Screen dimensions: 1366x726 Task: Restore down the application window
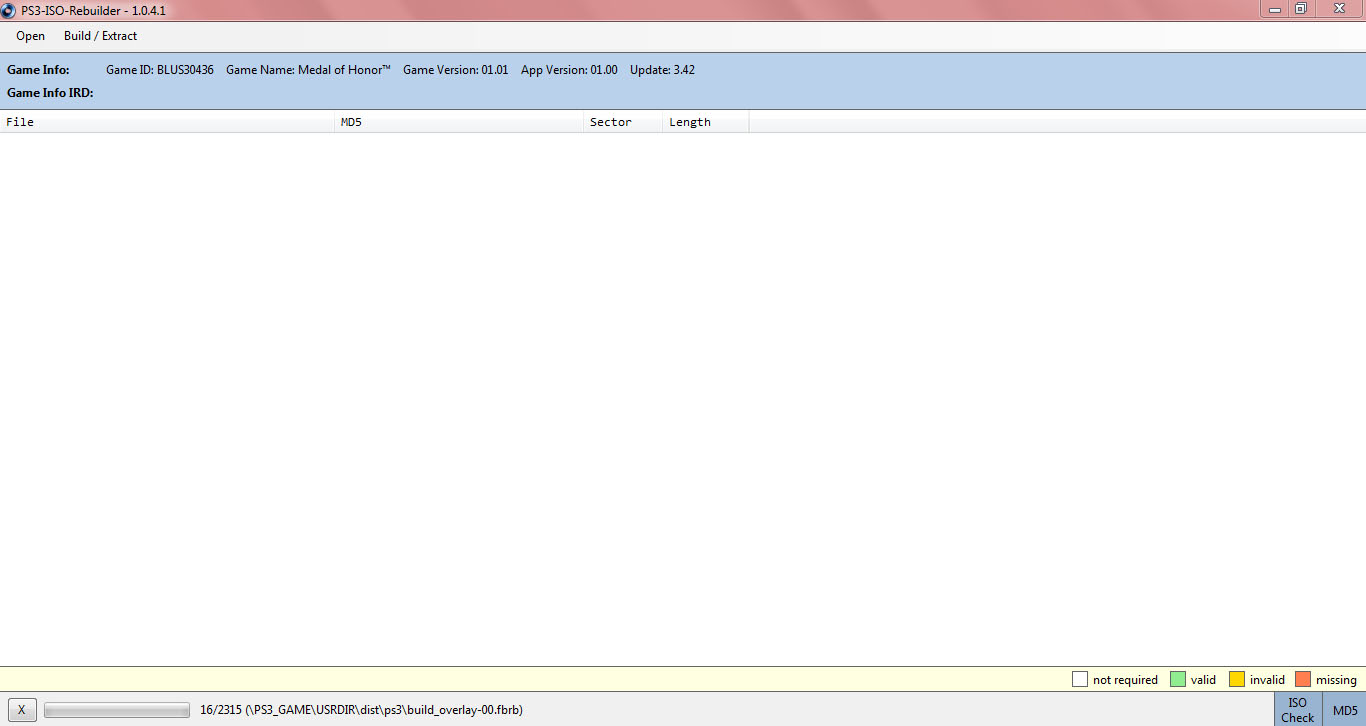pos(1301,8)
